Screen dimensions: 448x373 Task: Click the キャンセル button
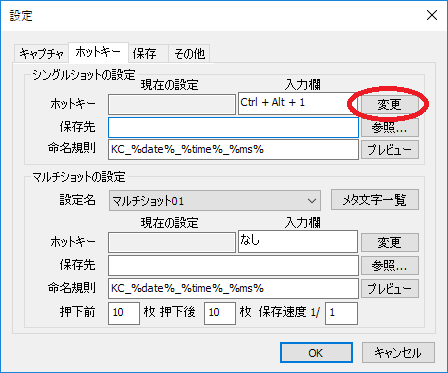pos(398,353)
